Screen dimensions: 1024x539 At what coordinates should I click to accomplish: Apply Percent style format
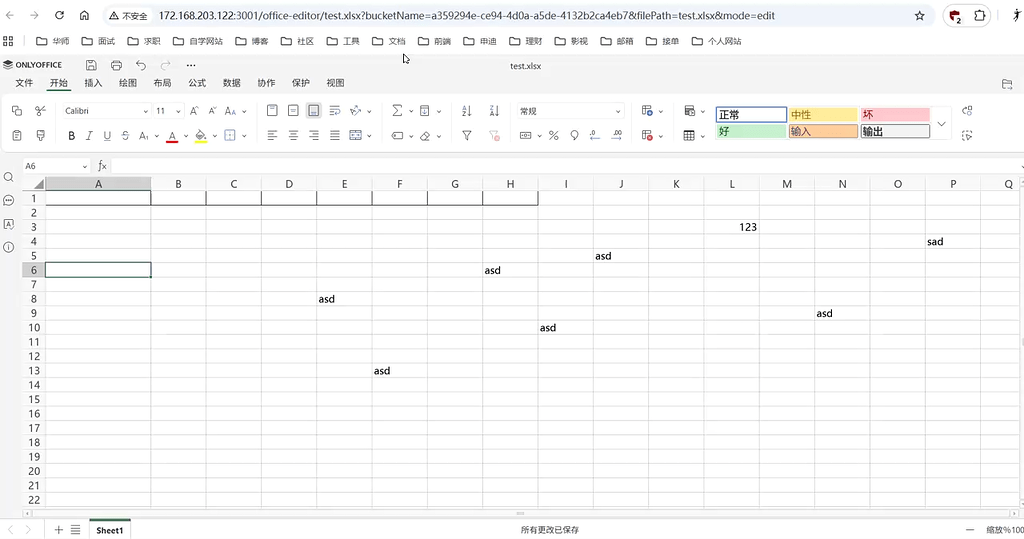tap(554, 135)
